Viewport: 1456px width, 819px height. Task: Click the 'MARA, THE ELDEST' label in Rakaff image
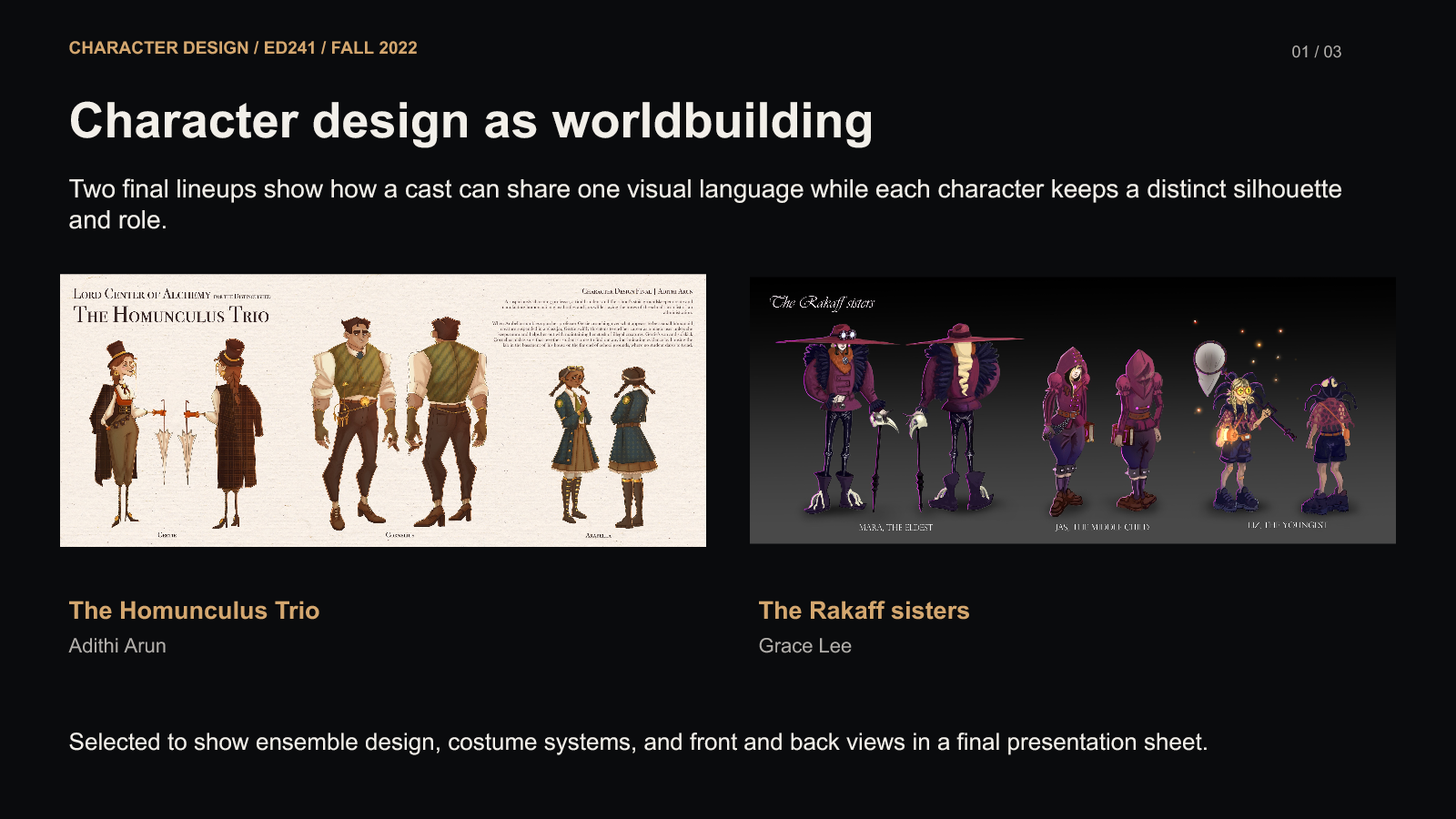point(895,528)
